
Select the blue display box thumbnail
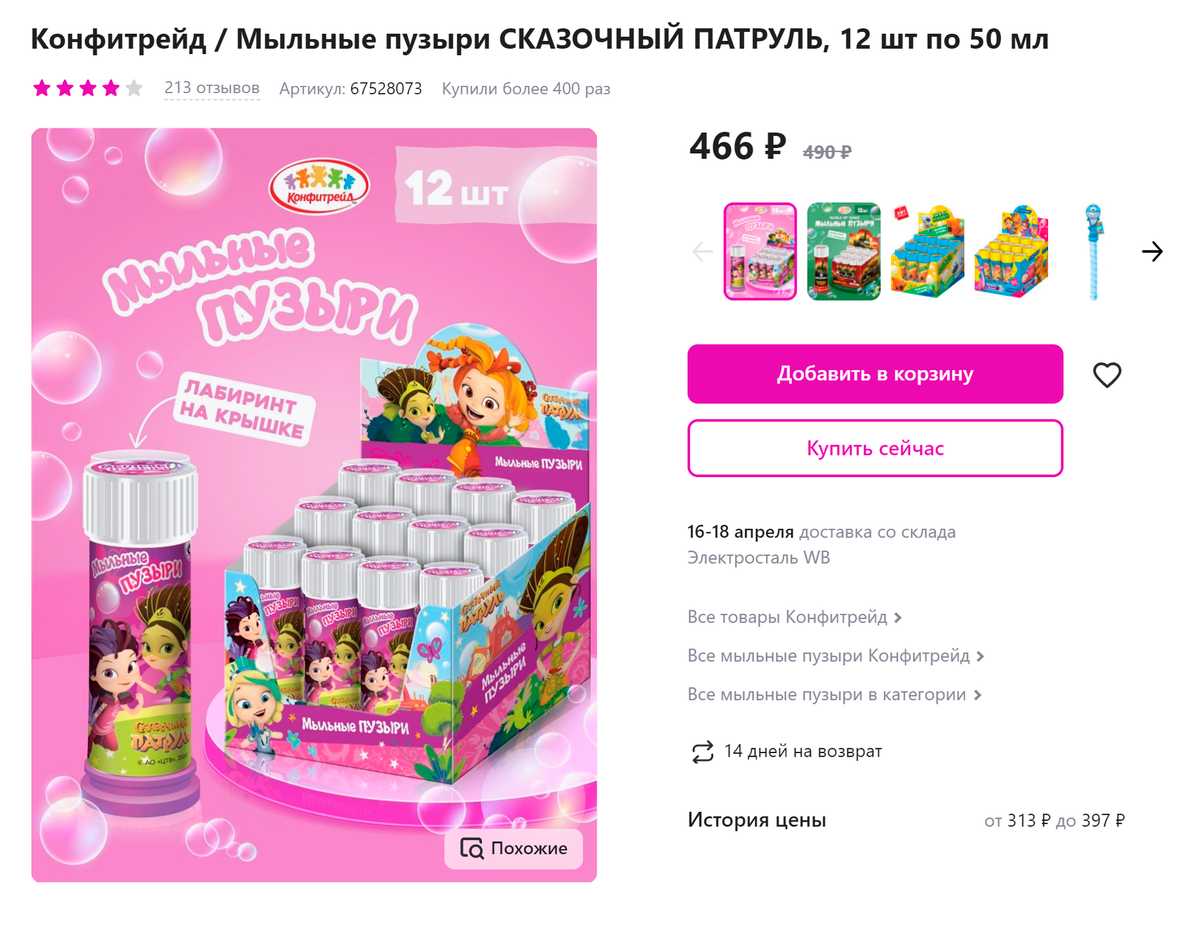pyautogui.click(x=928, y=252)
